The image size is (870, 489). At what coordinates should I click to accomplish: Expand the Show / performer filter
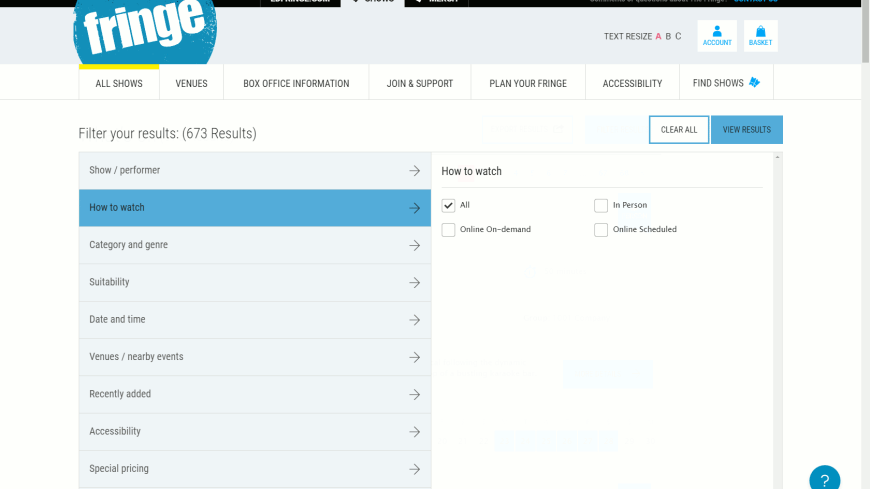click(255, 170)
